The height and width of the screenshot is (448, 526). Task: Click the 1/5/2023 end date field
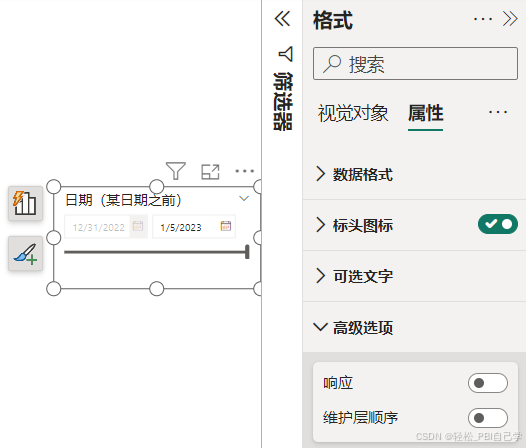point(194,227)
